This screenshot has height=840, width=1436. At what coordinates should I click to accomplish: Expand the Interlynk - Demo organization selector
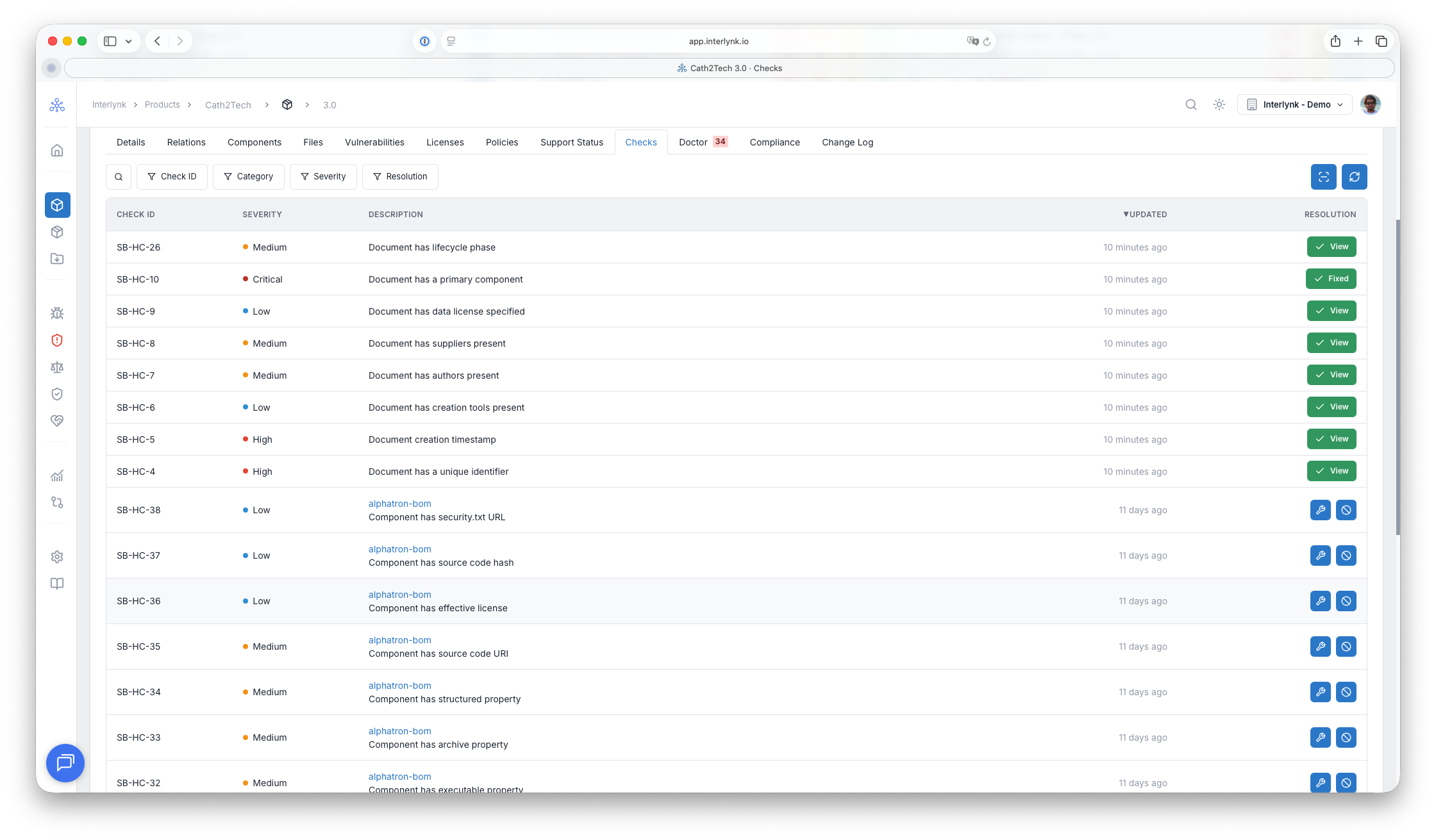click(1295, 104)
